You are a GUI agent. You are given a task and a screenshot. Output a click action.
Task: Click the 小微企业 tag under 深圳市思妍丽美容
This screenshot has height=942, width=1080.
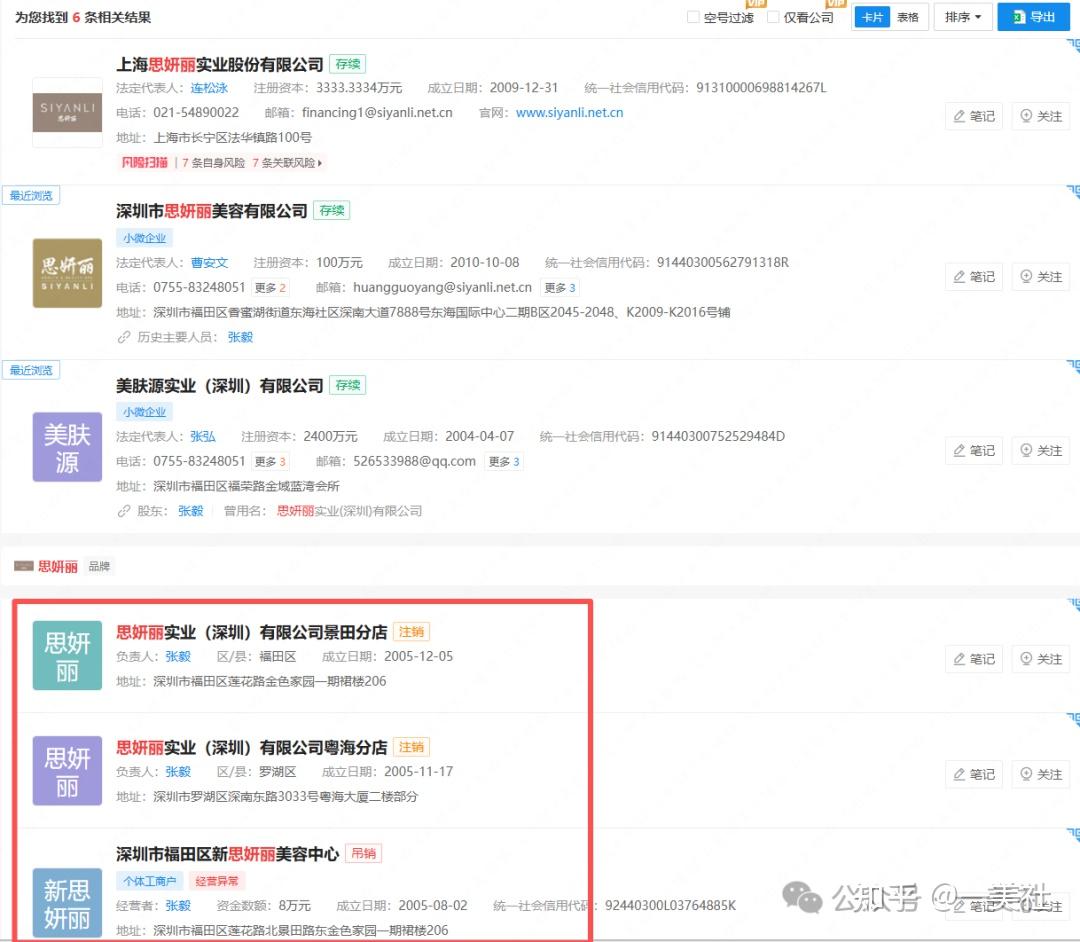[145, 238]
